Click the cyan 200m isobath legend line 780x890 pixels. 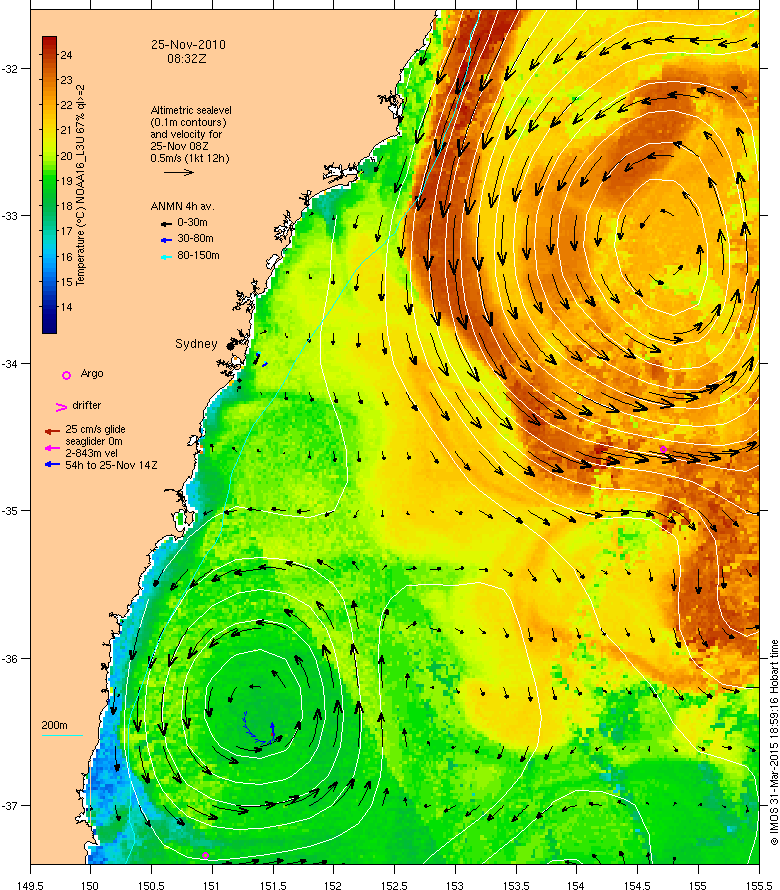(x=62, y=736)
